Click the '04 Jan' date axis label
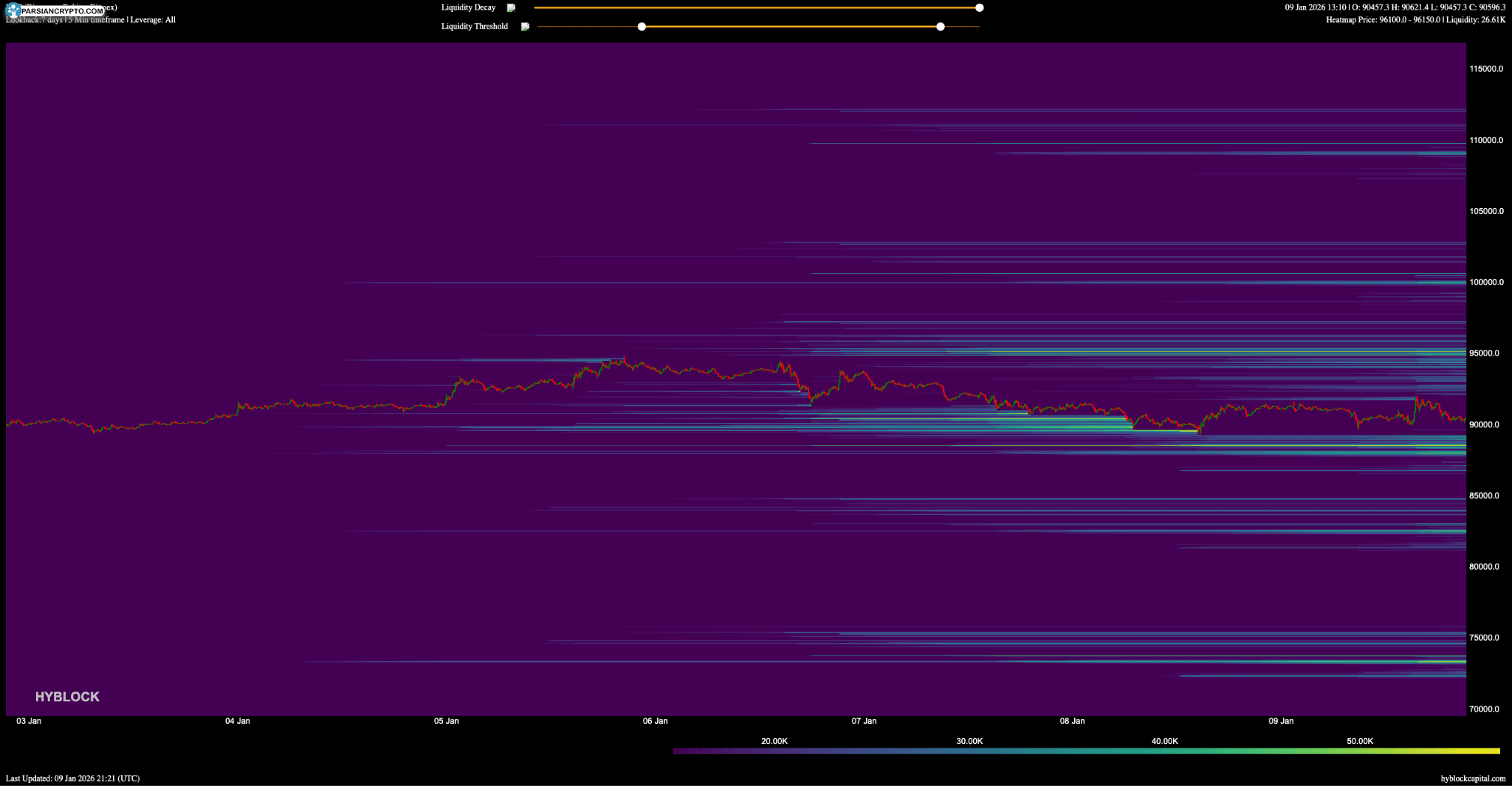The width and height of the screenshot is (1512, 786). [x=238, y=721]
